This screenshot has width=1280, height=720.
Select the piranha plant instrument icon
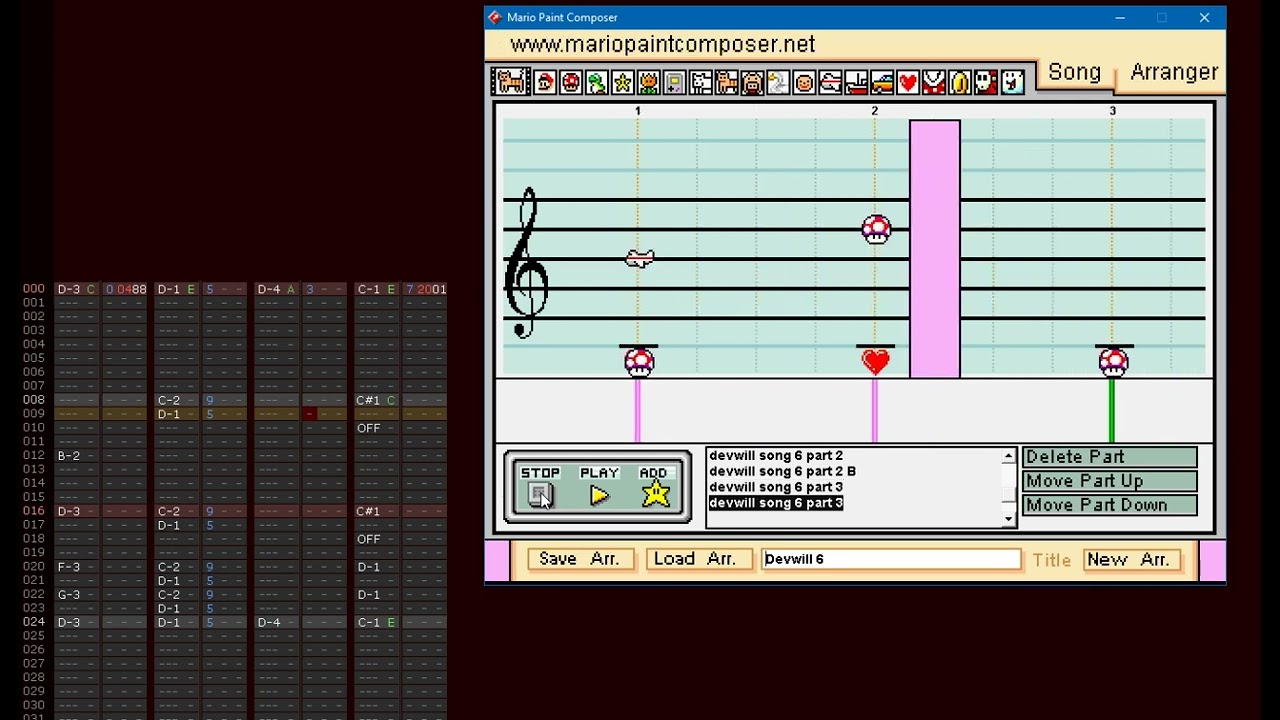pos(934,82)
